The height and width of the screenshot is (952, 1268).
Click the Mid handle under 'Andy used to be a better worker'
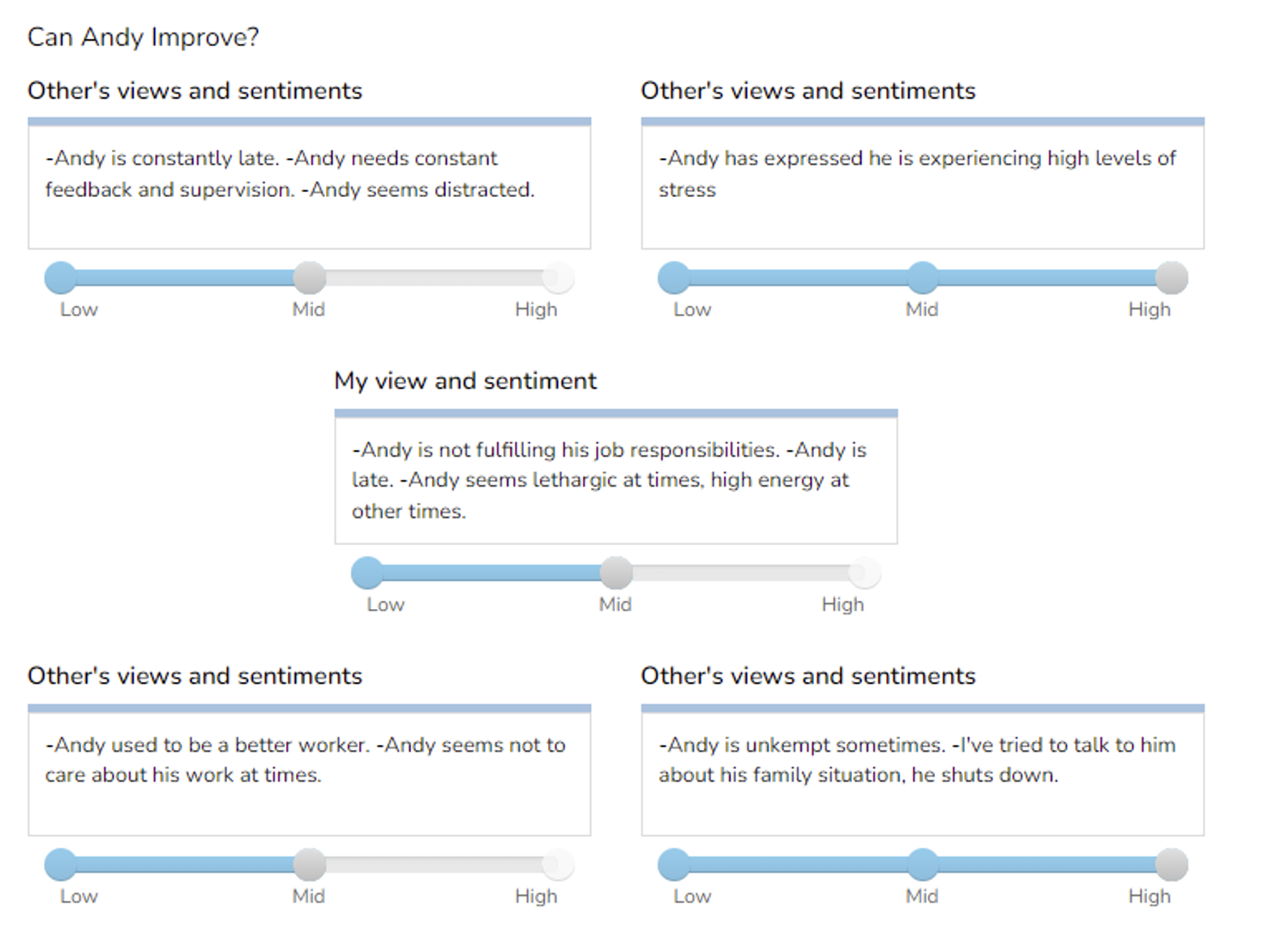309,864
